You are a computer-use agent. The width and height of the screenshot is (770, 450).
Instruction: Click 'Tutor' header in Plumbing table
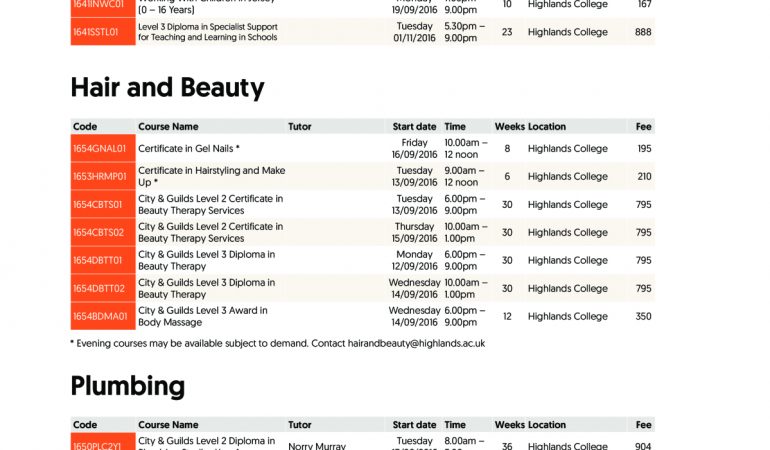click(300, 425)
